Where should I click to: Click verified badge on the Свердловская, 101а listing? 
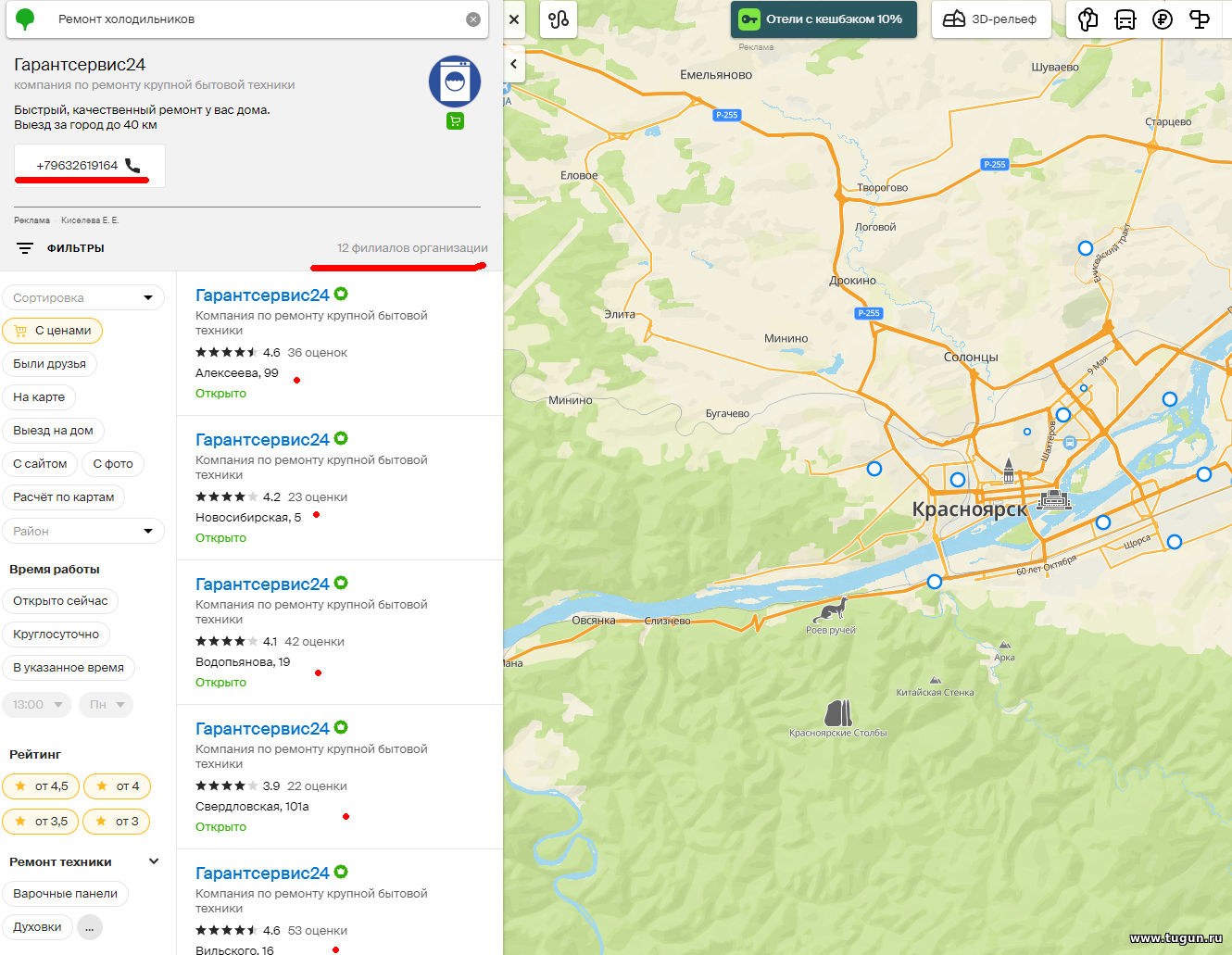point(341,727)
